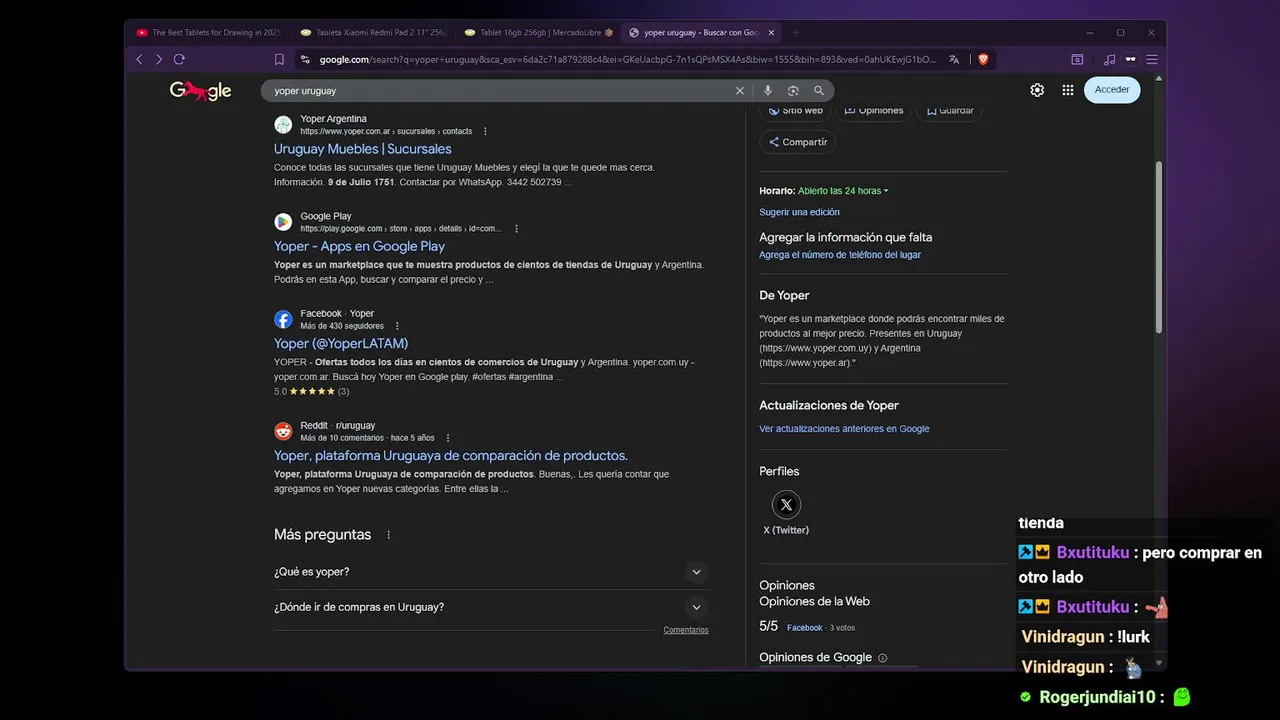Click username Bxutituku saying pero comprar
The width and height of the screenshot is (1280, 720).
(1092, 553)
